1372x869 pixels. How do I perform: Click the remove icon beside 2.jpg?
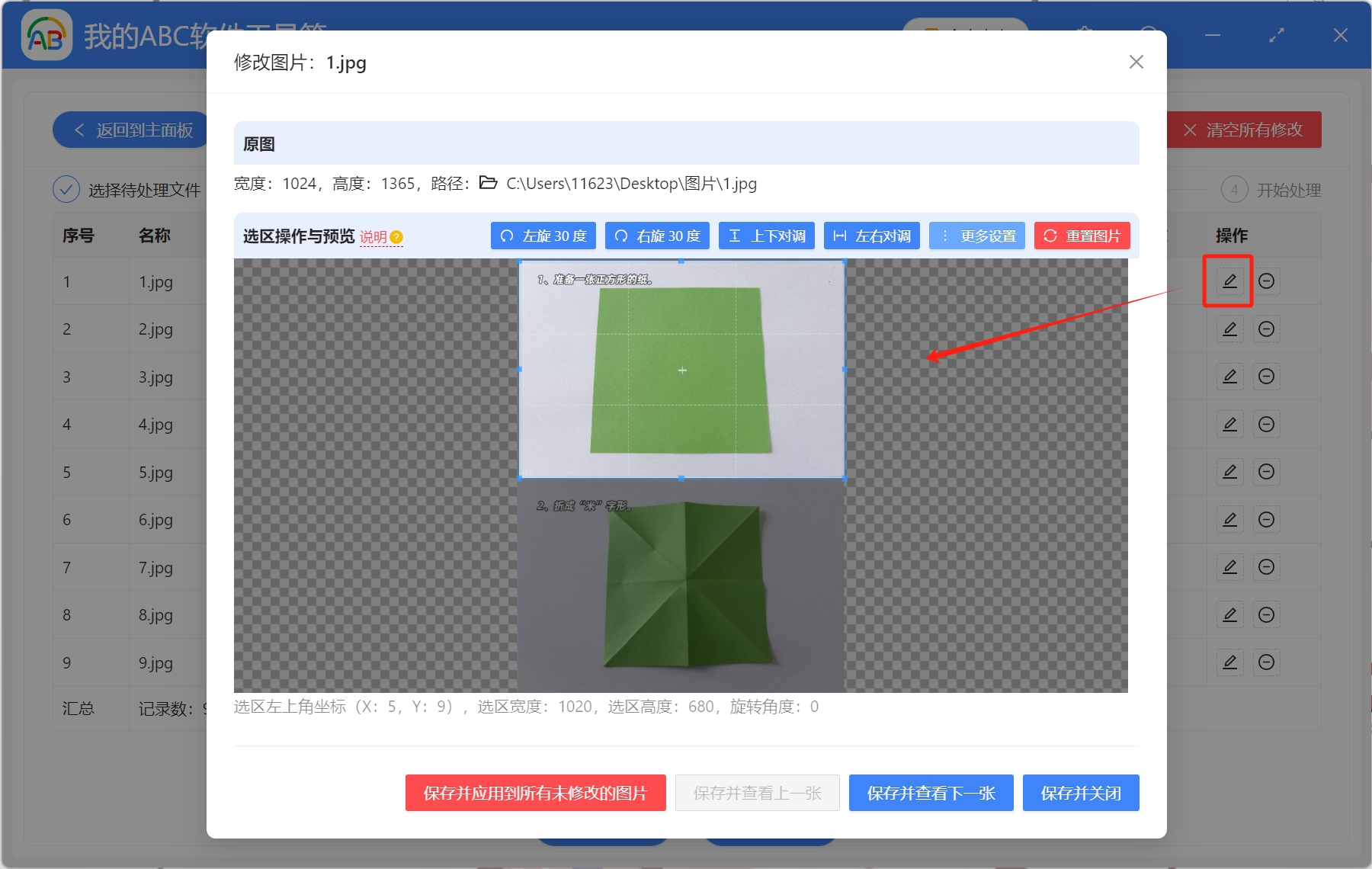click(x=1267, y=329)
